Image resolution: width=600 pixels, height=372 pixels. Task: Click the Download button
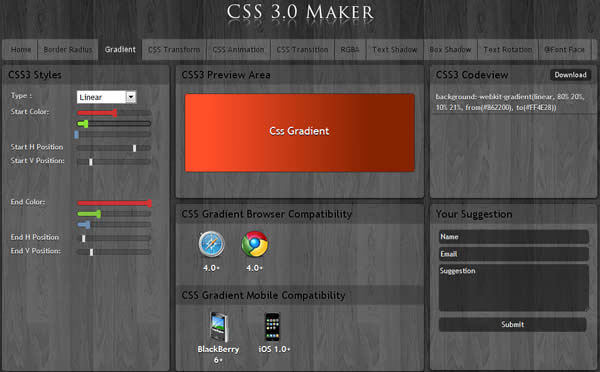pyautogui.click(x=571, y=75)
